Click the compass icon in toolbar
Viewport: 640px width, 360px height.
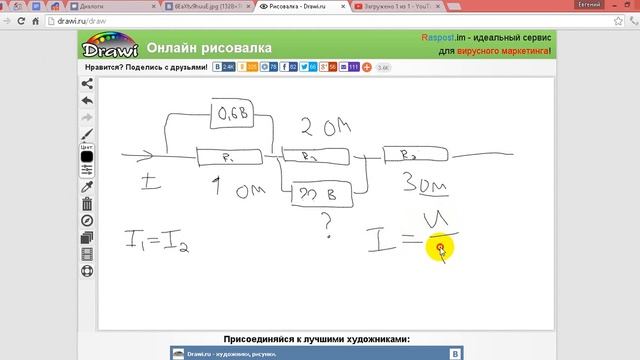tap(87, 221)
